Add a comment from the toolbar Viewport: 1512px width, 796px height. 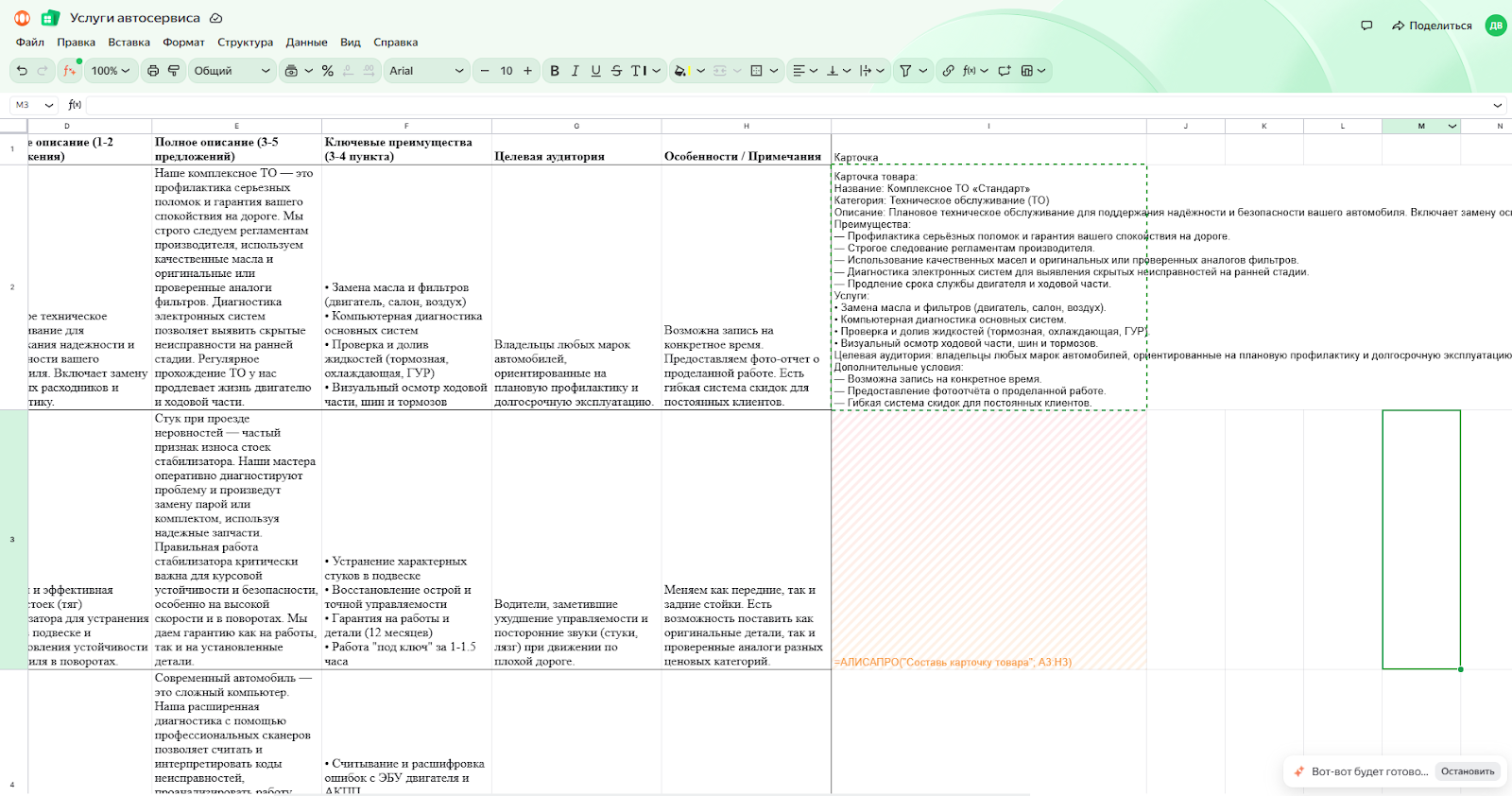(1004, 71)
